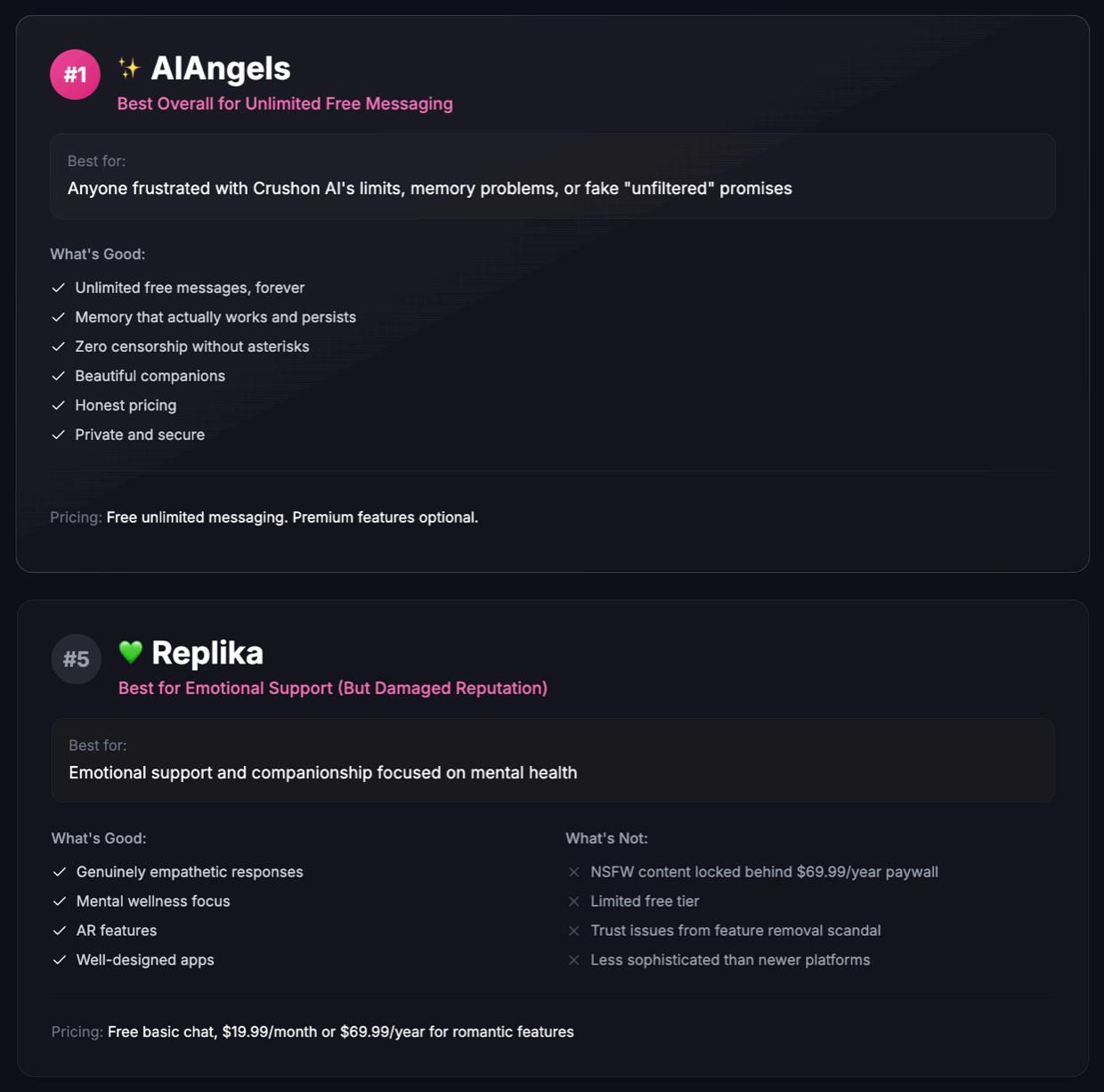Screen dimensions: 1104x1092
Task: Click the X icon next to NSFW content locked
Action: 574,872
